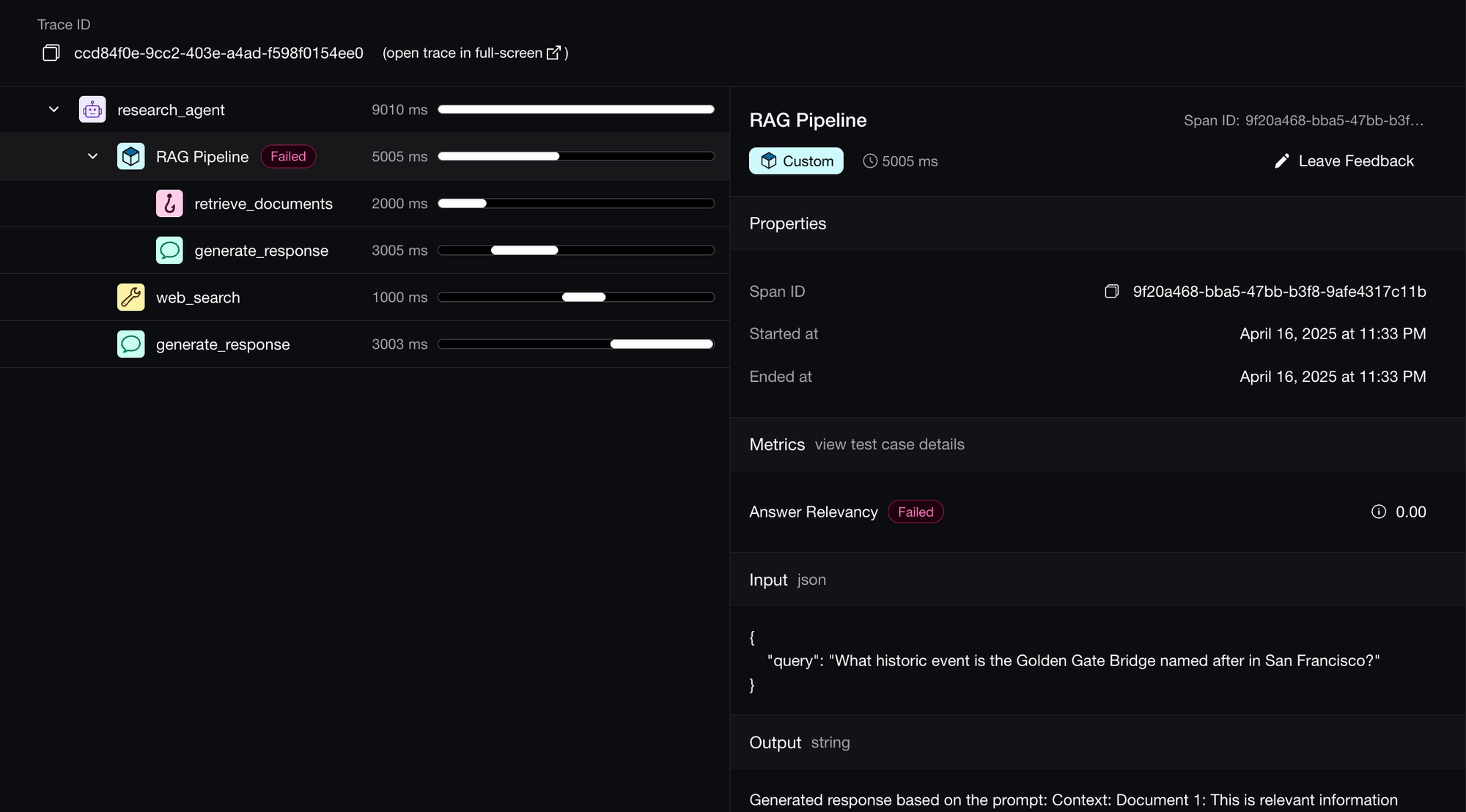Click the external link full-screen icon

coord(554,53)
